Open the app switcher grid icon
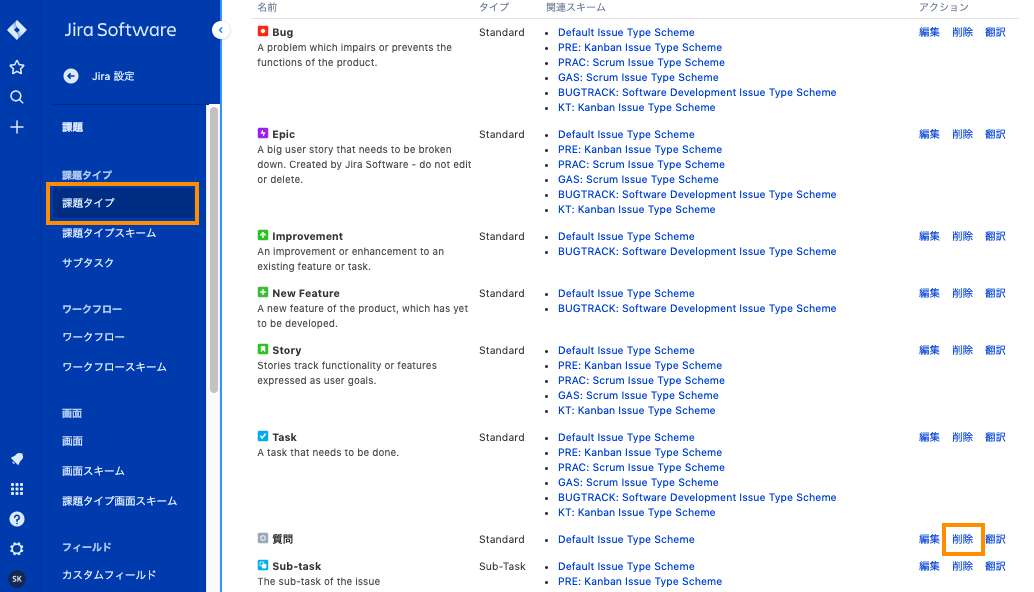Viewport: 1034px width, 592px height. tap(17, 489)
